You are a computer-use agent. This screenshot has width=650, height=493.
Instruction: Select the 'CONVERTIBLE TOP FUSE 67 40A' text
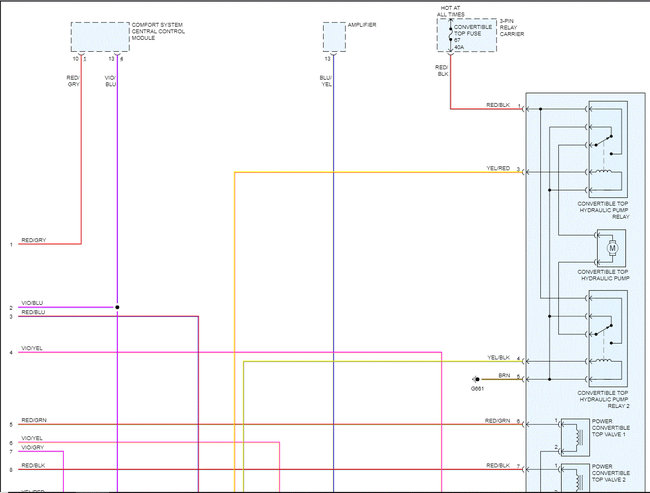coord(473,37)
